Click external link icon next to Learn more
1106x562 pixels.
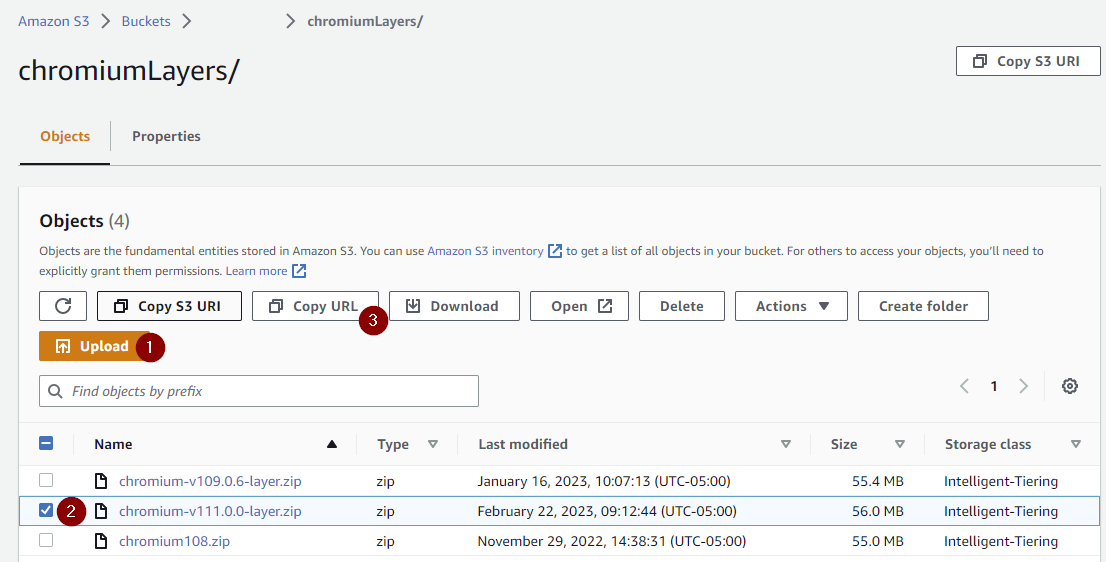click(x=299, y=271)
